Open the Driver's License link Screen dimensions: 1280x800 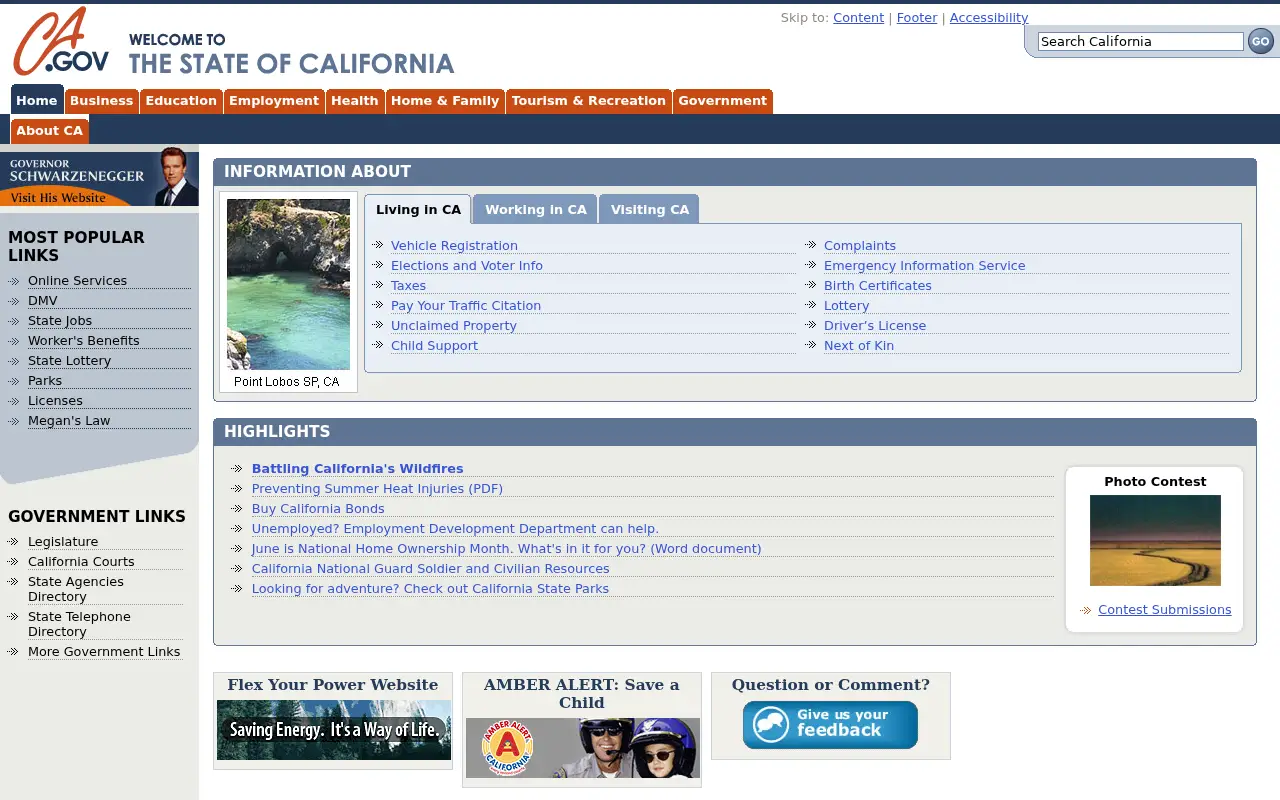click(875, 325)
